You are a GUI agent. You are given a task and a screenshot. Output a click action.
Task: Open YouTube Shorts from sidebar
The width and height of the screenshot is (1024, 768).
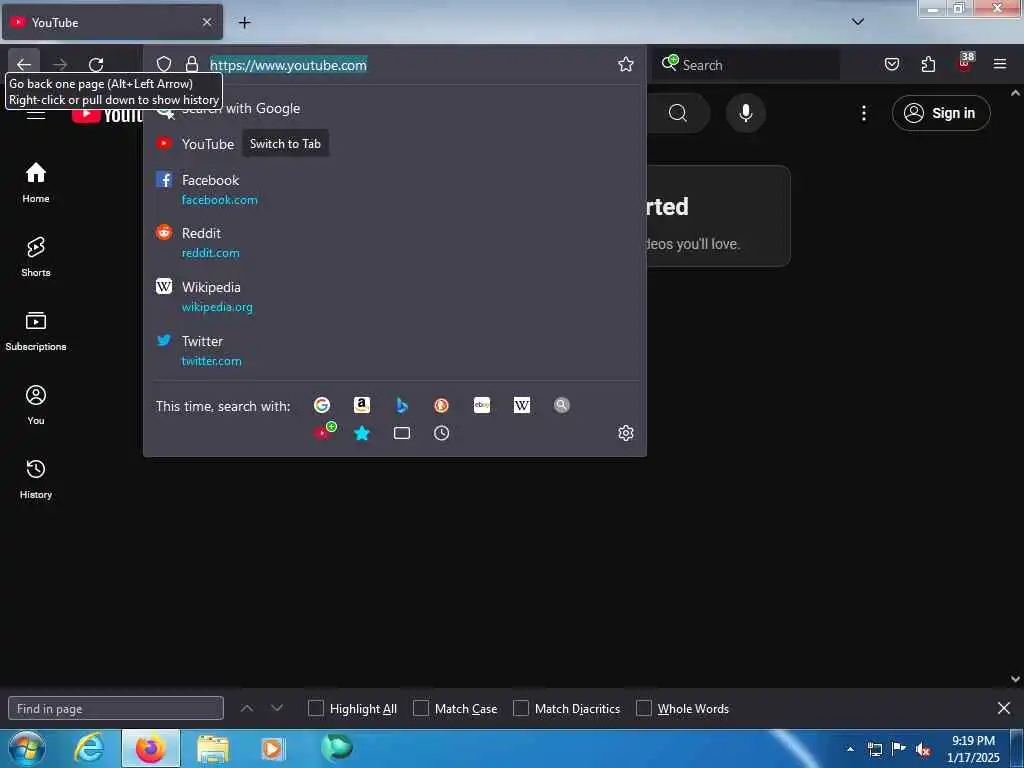pyautogui.click(x=36, y=257)
